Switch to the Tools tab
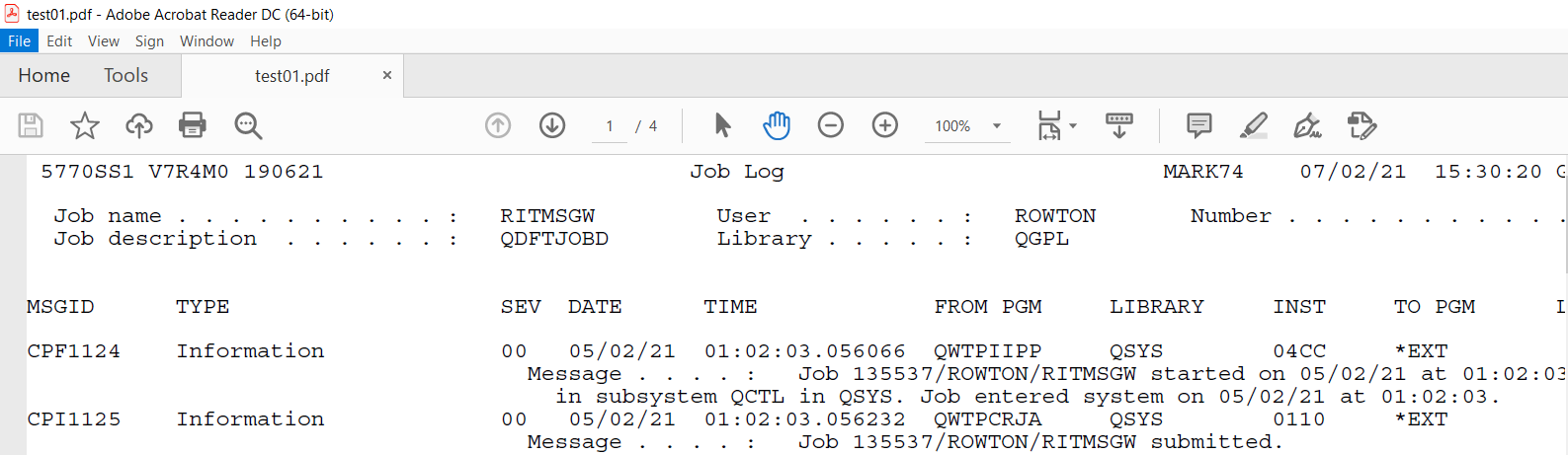This screenshot has width=1568, height=455. (125, 76)
